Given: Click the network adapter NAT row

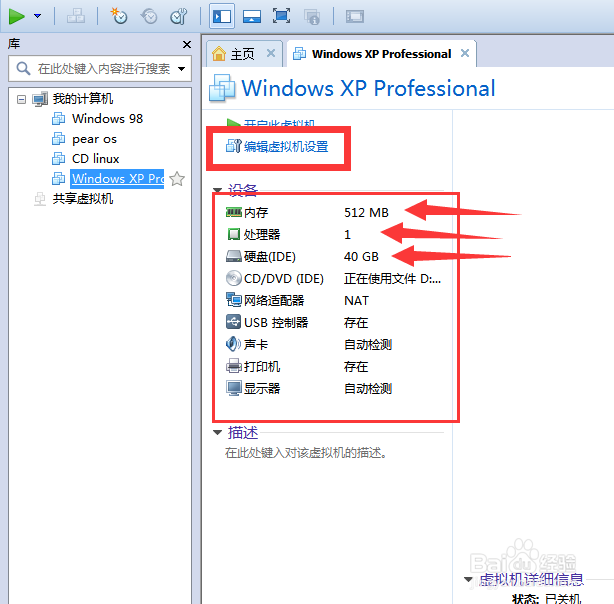Looking at the screenshot, I should [335, 300].
